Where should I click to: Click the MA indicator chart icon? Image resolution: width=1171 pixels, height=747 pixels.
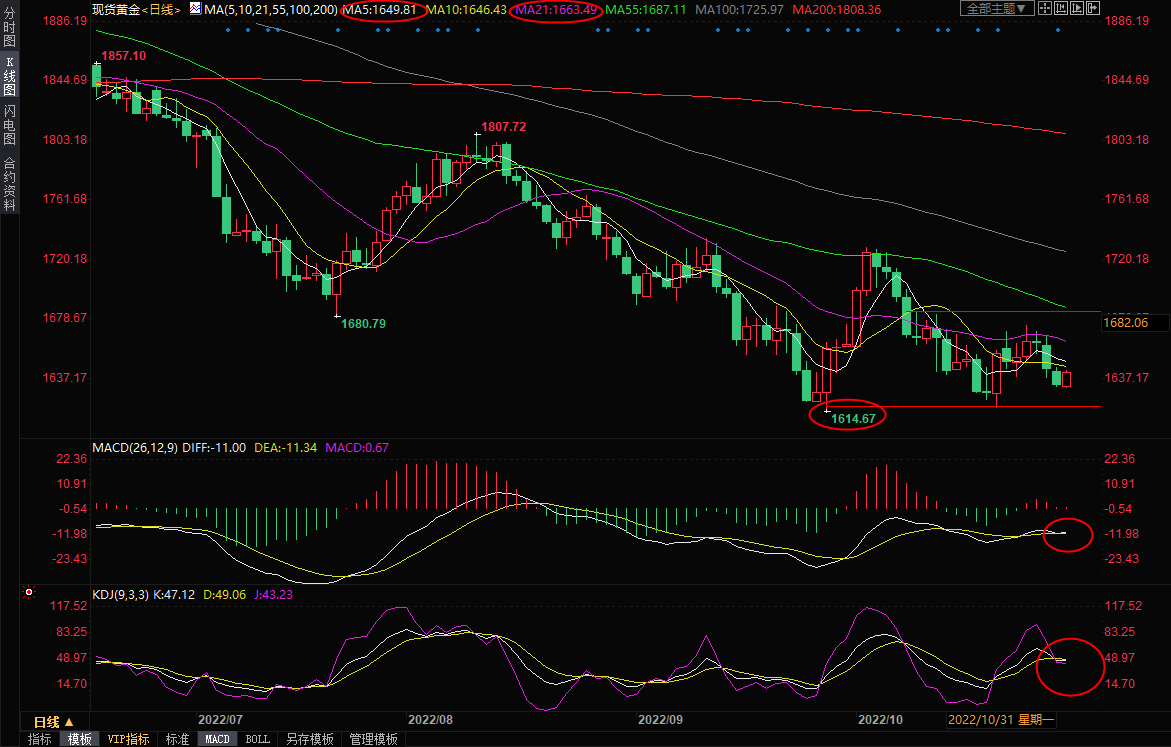(x=196, y=9)
